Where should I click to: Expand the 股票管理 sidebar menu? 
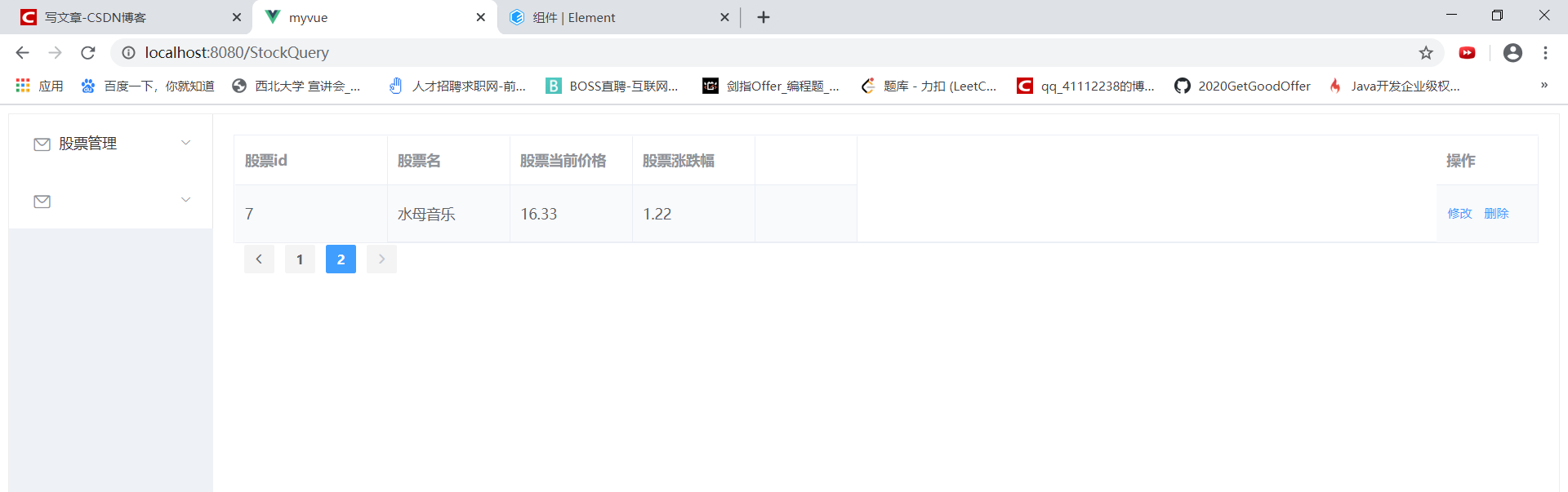(x=111, y=144)
